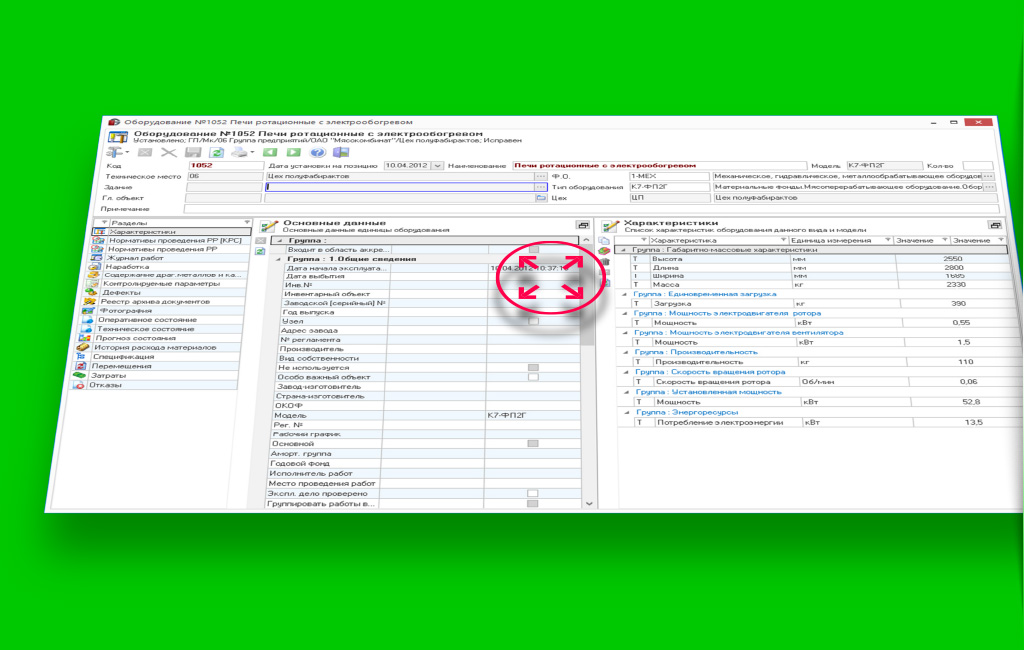Open Перемещения section

(121, 366)
